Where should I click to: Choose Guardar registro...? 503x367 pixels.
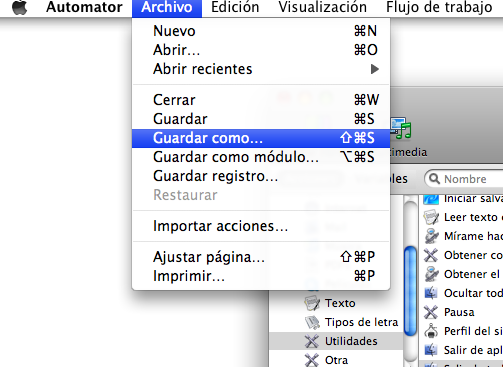pyautogui.click(x=261, y=176)
